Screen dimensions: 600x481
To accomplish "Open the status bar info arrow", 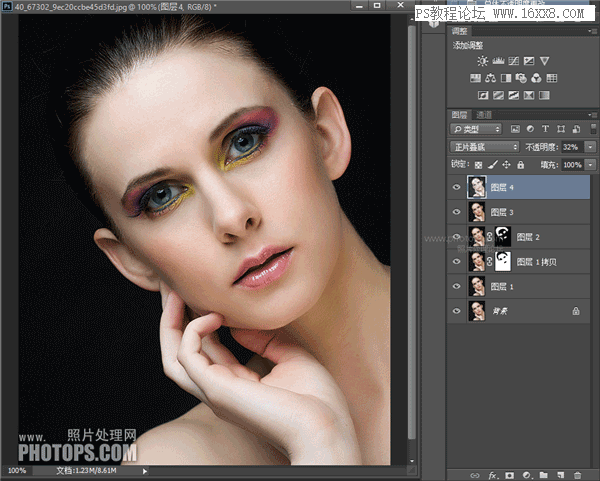I will (x=145, y=471).
